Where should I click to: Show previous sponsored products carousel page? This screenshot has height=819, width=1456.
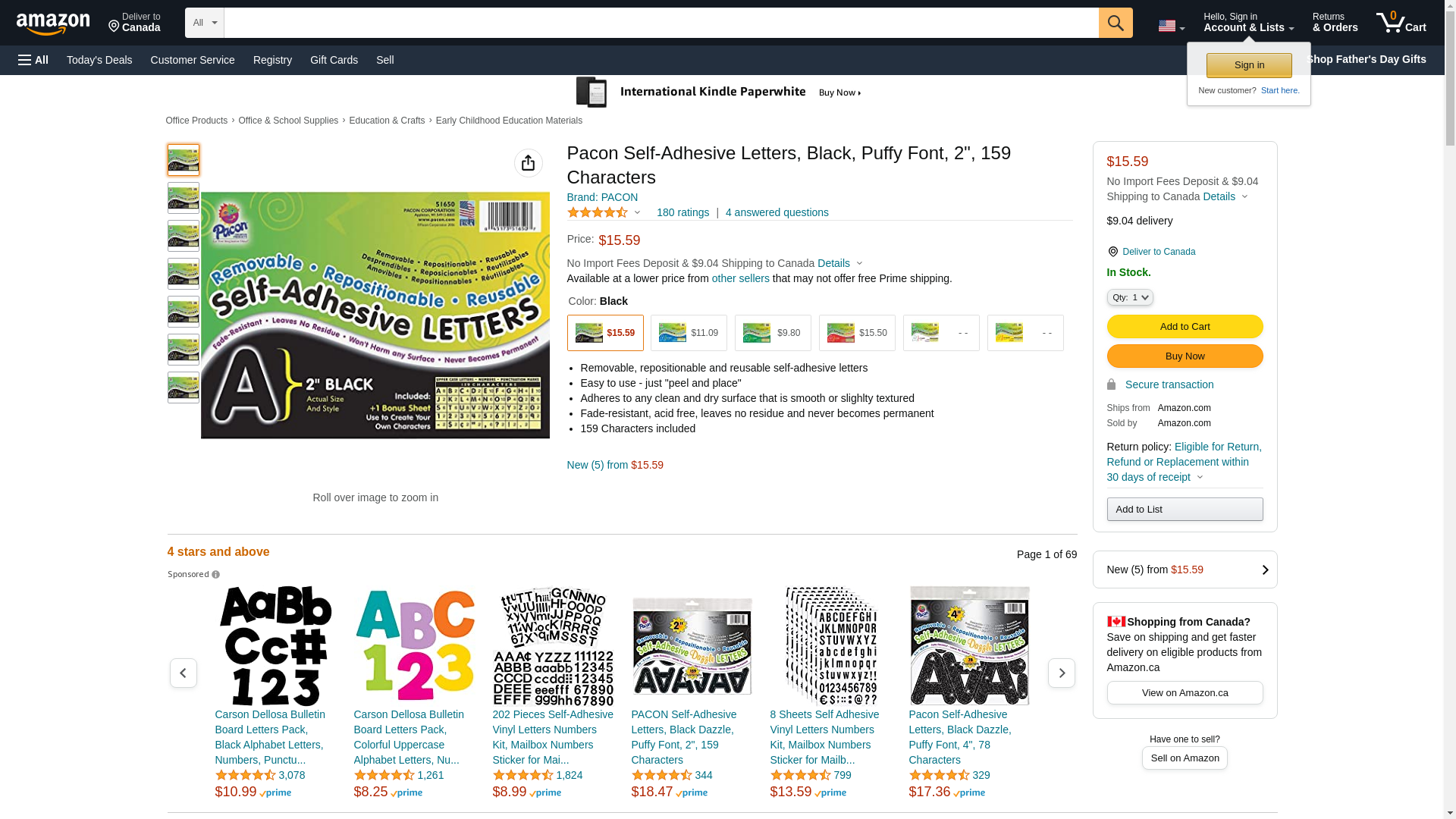tap(184, 673)
